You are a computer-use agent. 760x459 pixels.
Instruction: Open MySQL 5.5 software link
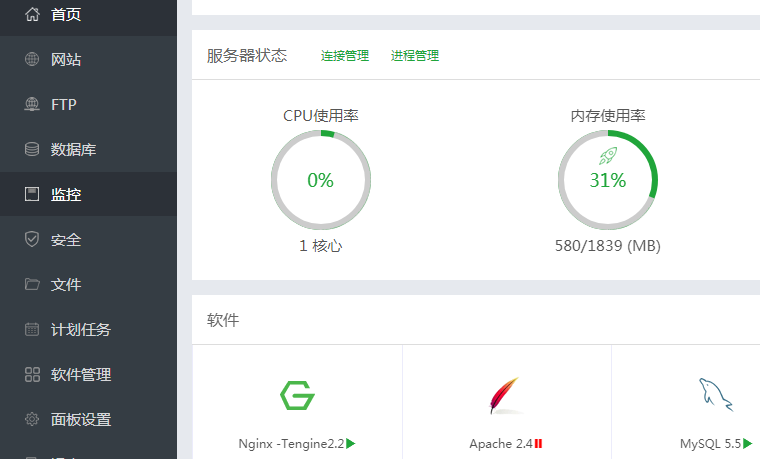coord(711,443)
